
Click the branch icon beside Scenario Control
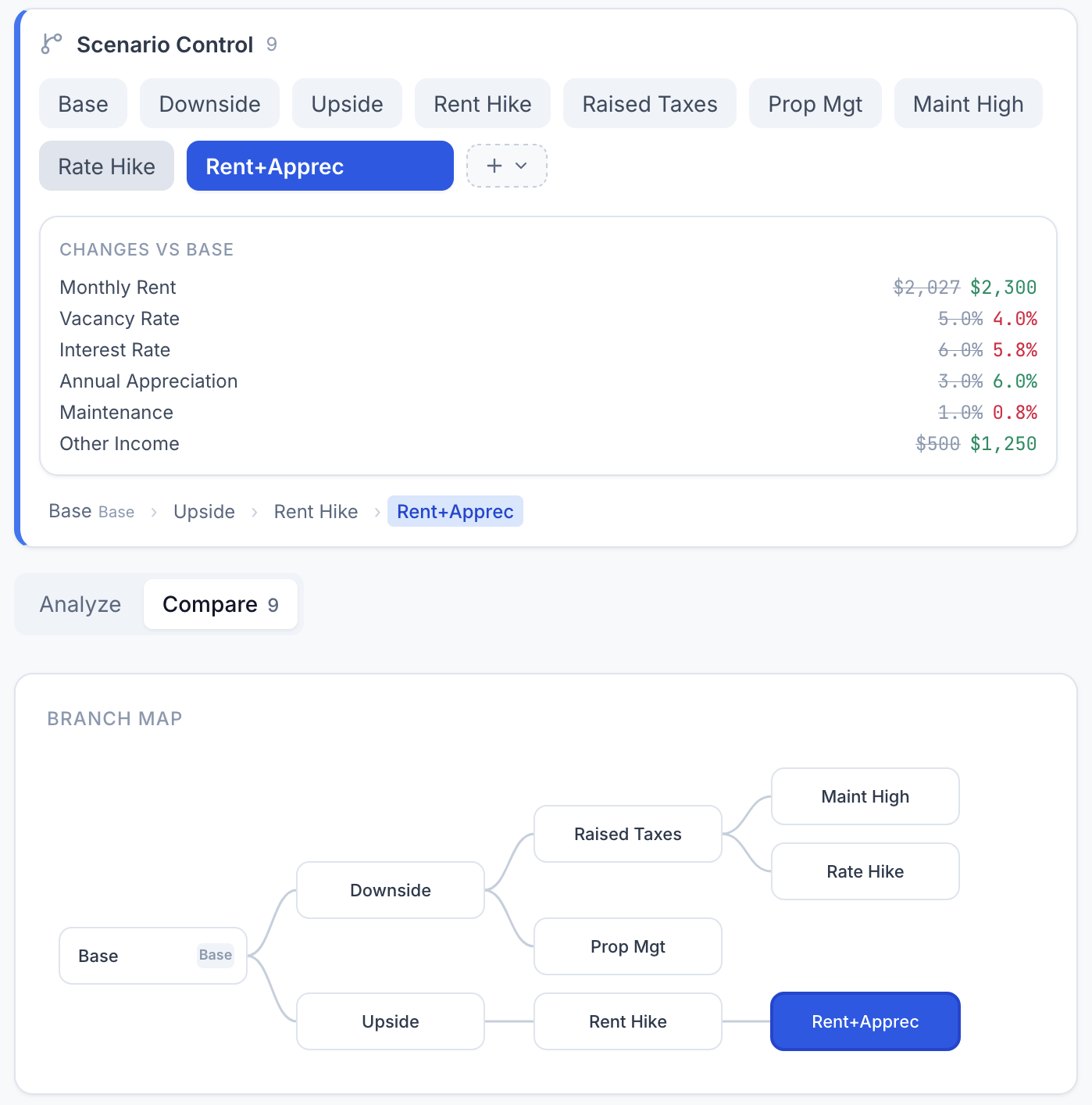52,45
